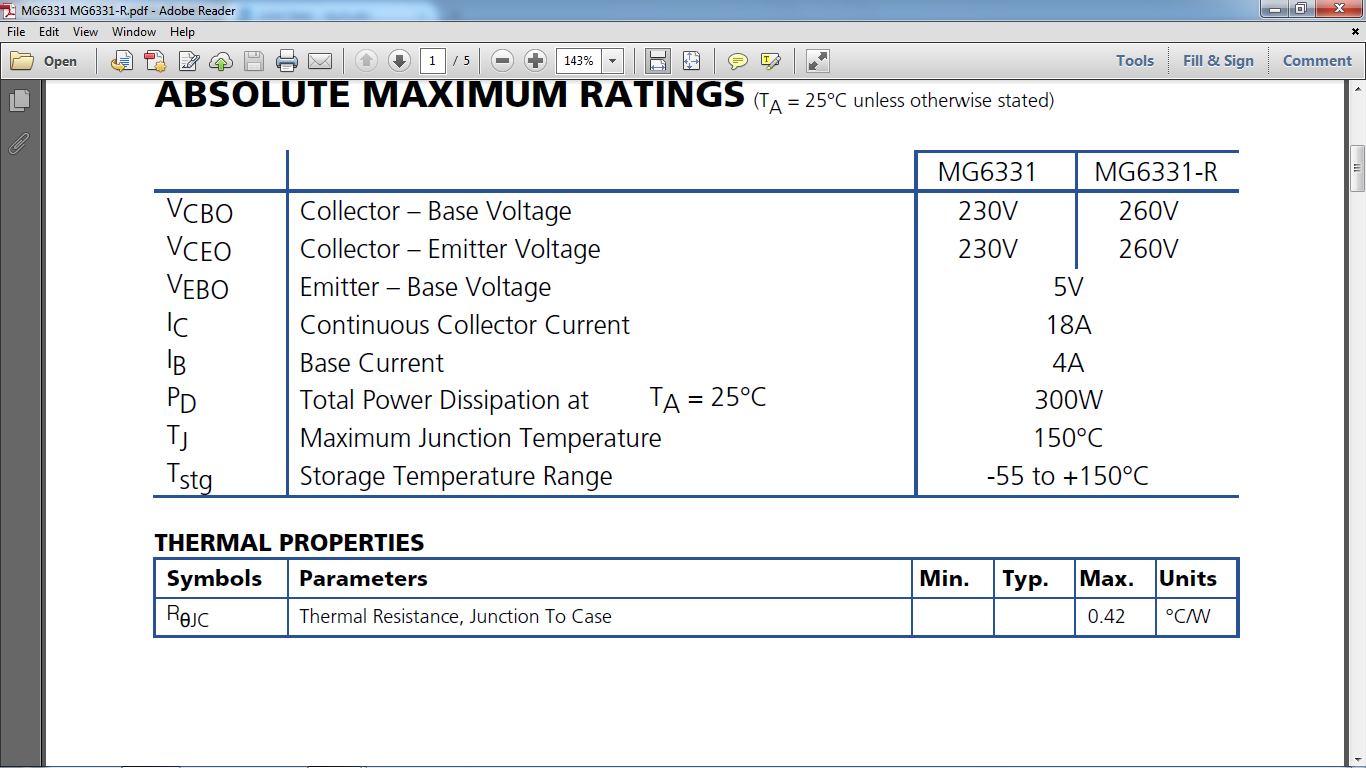Click the 5V emitter-base value
The width and height of the screenshot is (1366, 768).
pos(1068,287)
